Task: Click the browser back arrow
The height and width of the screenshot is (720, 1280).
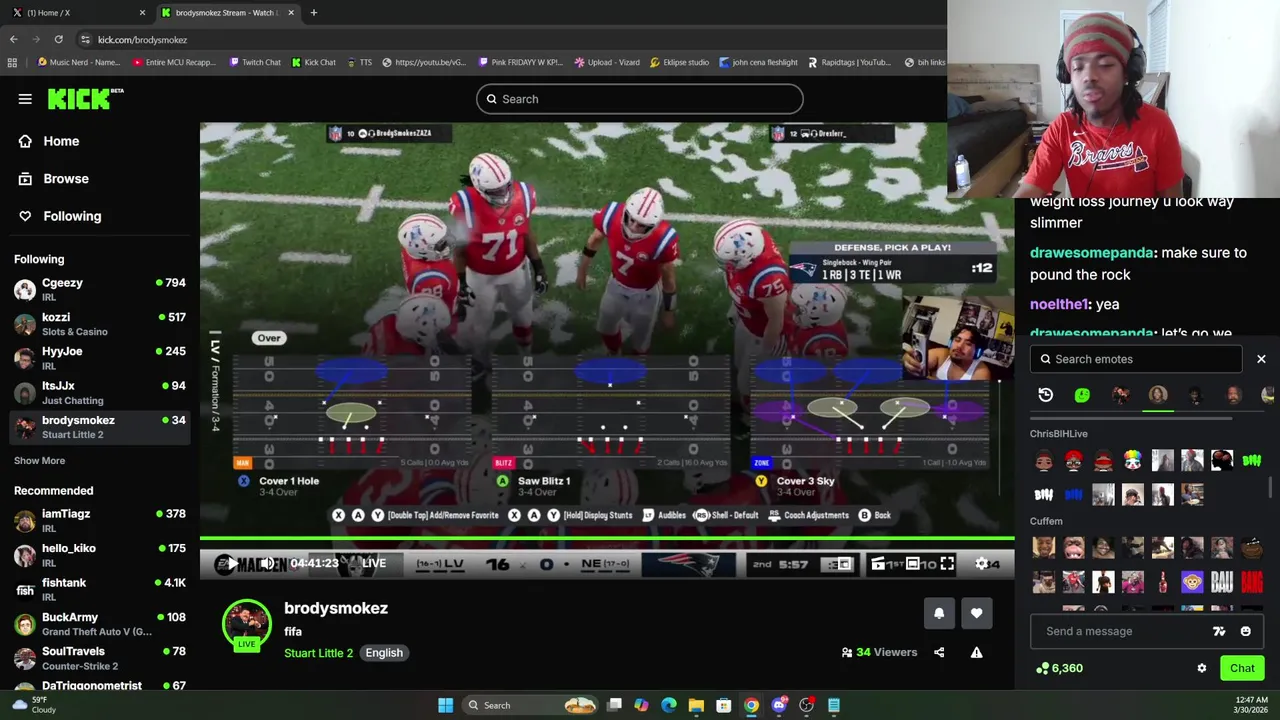Action: click(x=13, y=39)
